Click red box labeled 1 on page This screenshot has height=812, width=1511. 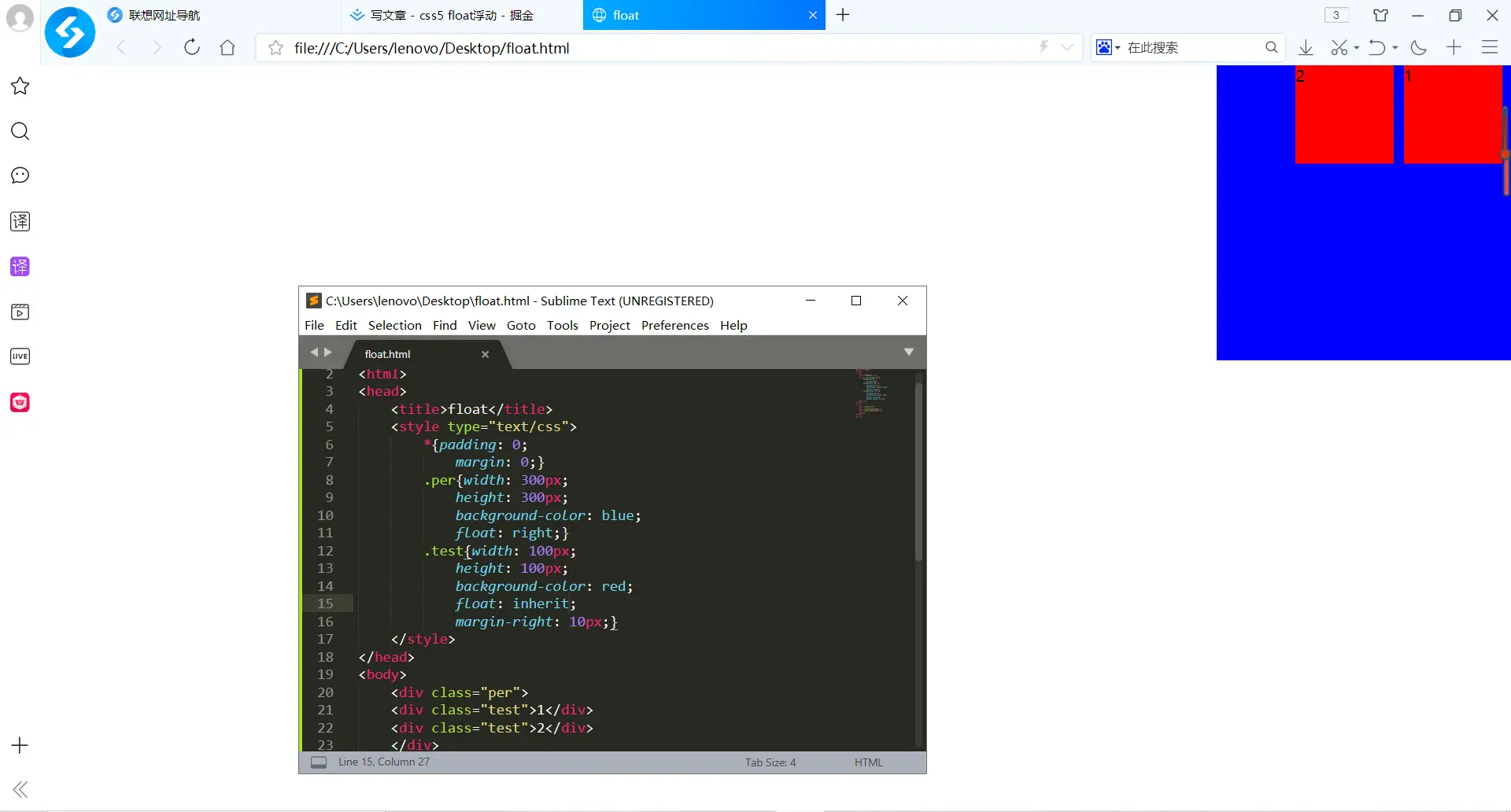1453,115
